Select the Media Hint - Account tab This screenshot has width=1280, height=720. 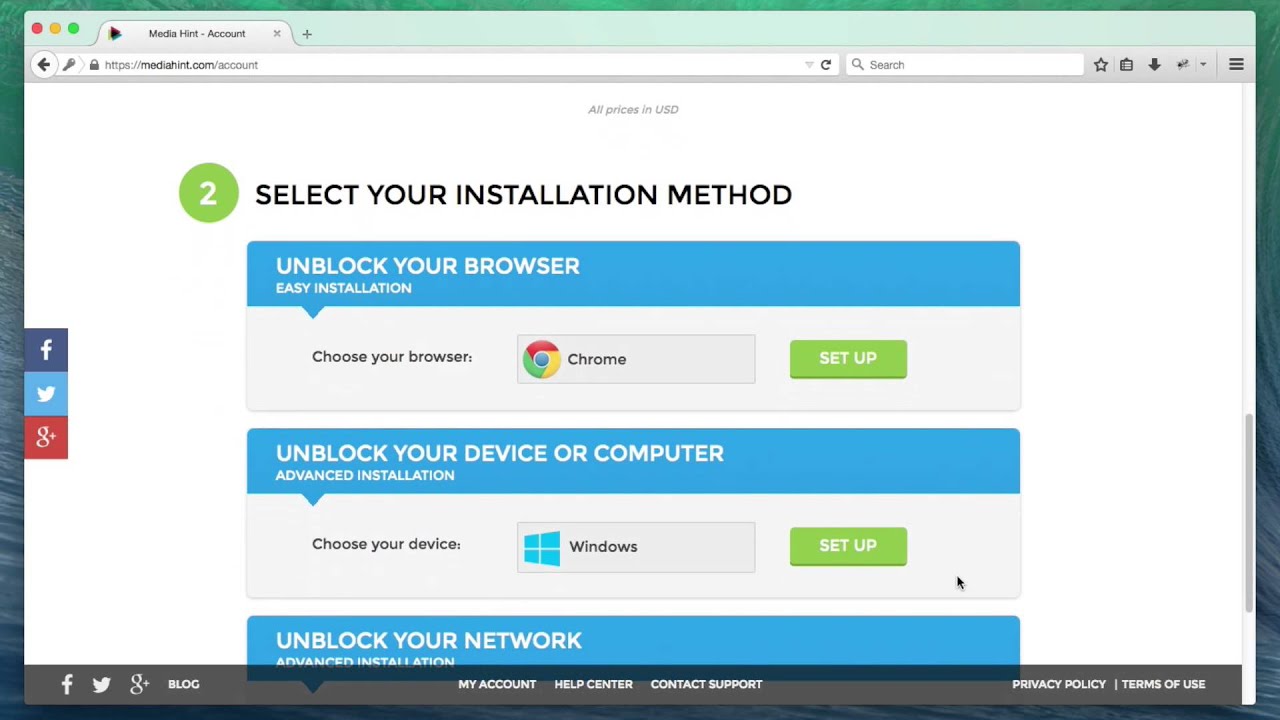[196, 34]
